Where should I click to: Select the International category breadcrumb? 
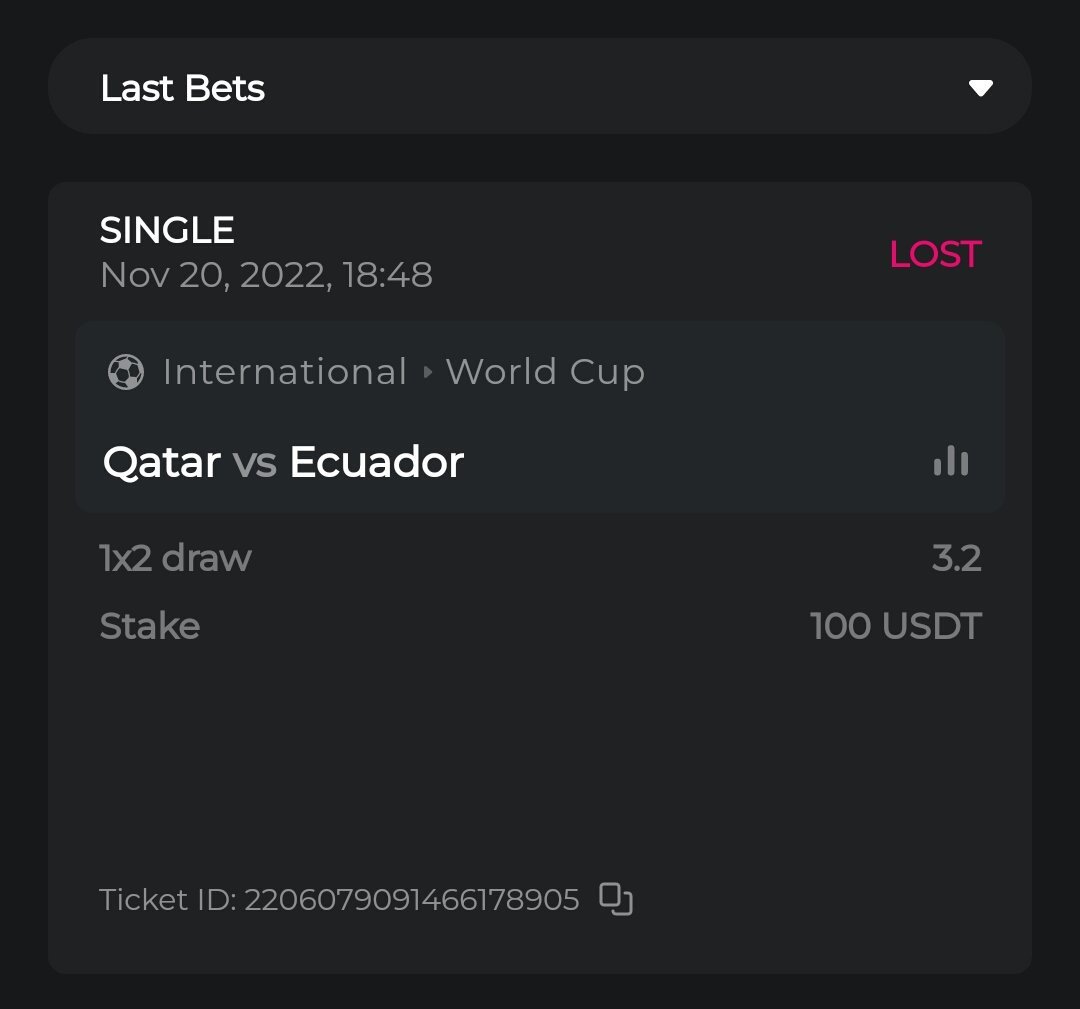tap(285, 372)
